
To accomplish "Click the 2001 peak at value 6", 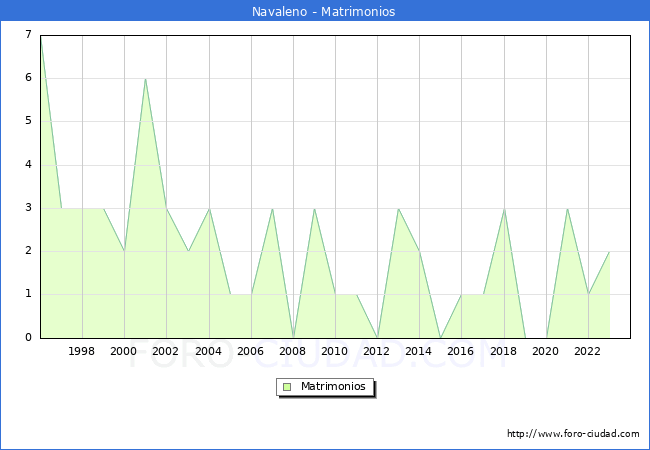I will click(145, 79).
